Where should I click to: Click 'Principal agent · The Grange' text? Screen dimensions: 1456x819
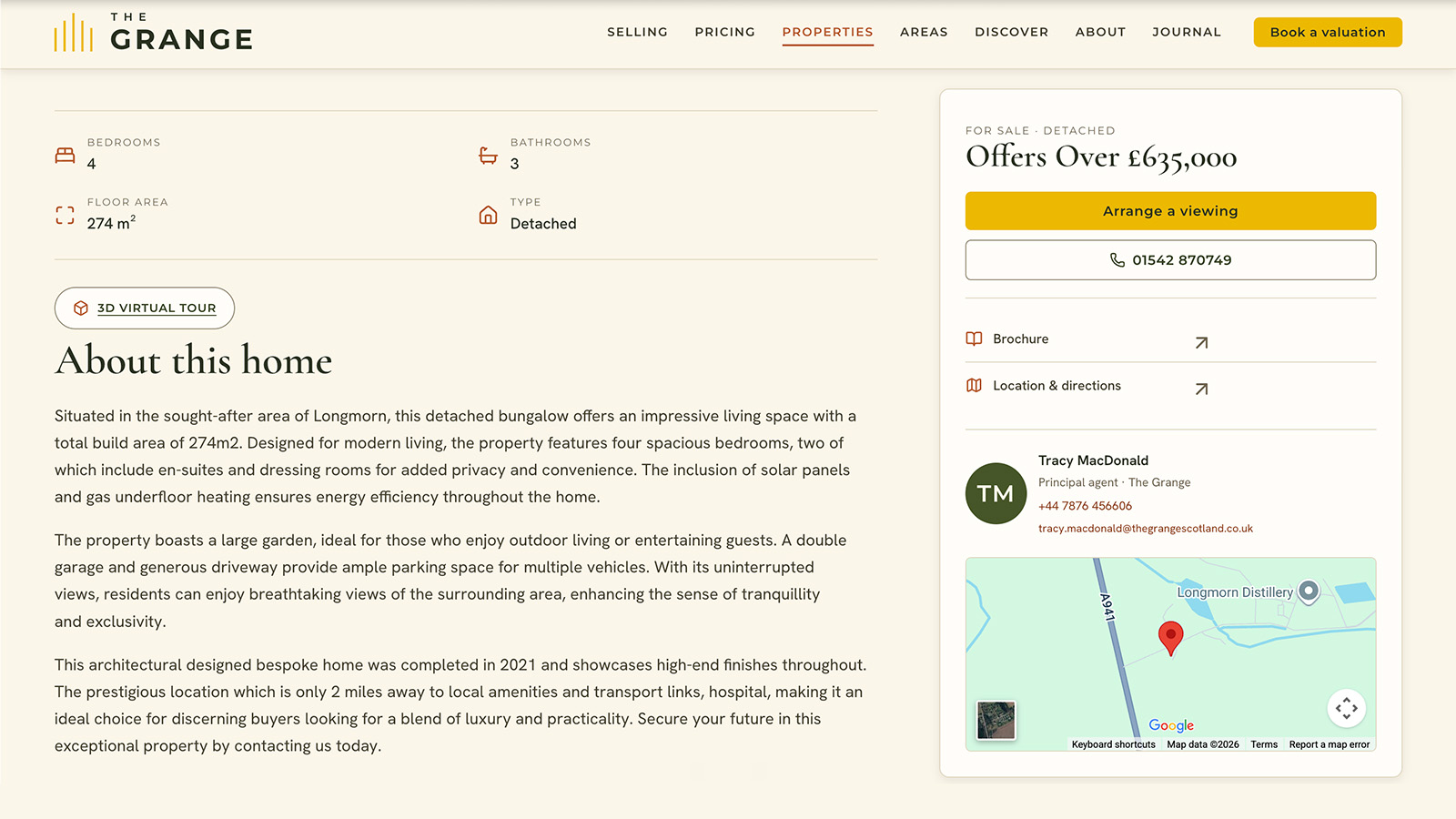pos(1114,482)
